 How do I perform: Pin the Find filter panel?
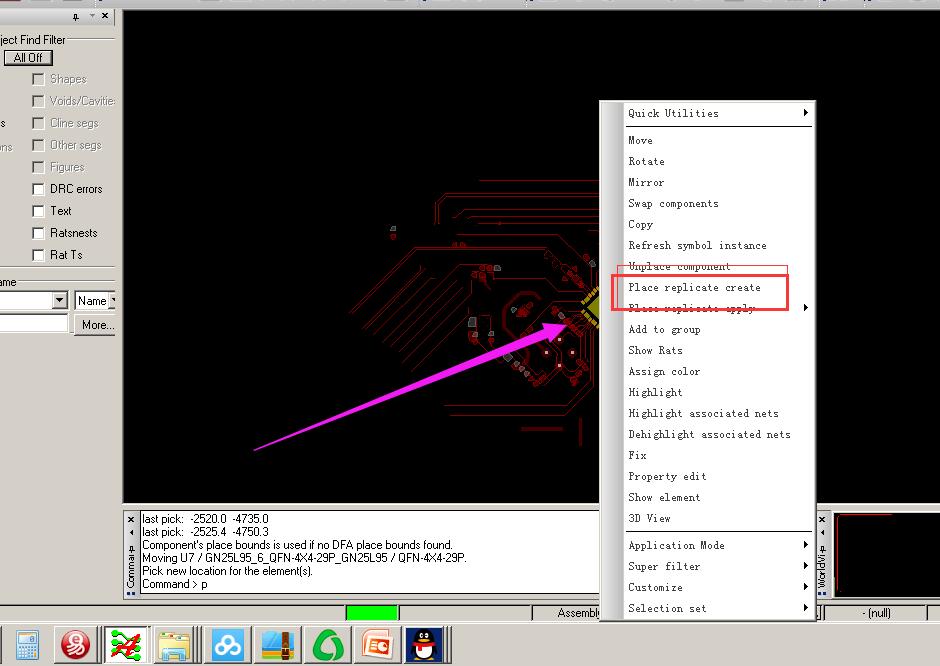click(76, 17)
